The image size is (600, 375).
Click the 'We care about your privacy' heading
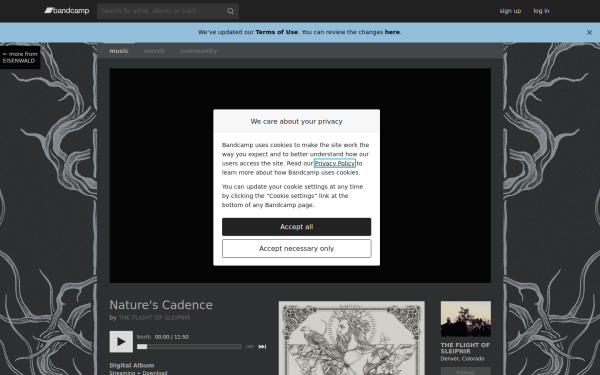297,121
